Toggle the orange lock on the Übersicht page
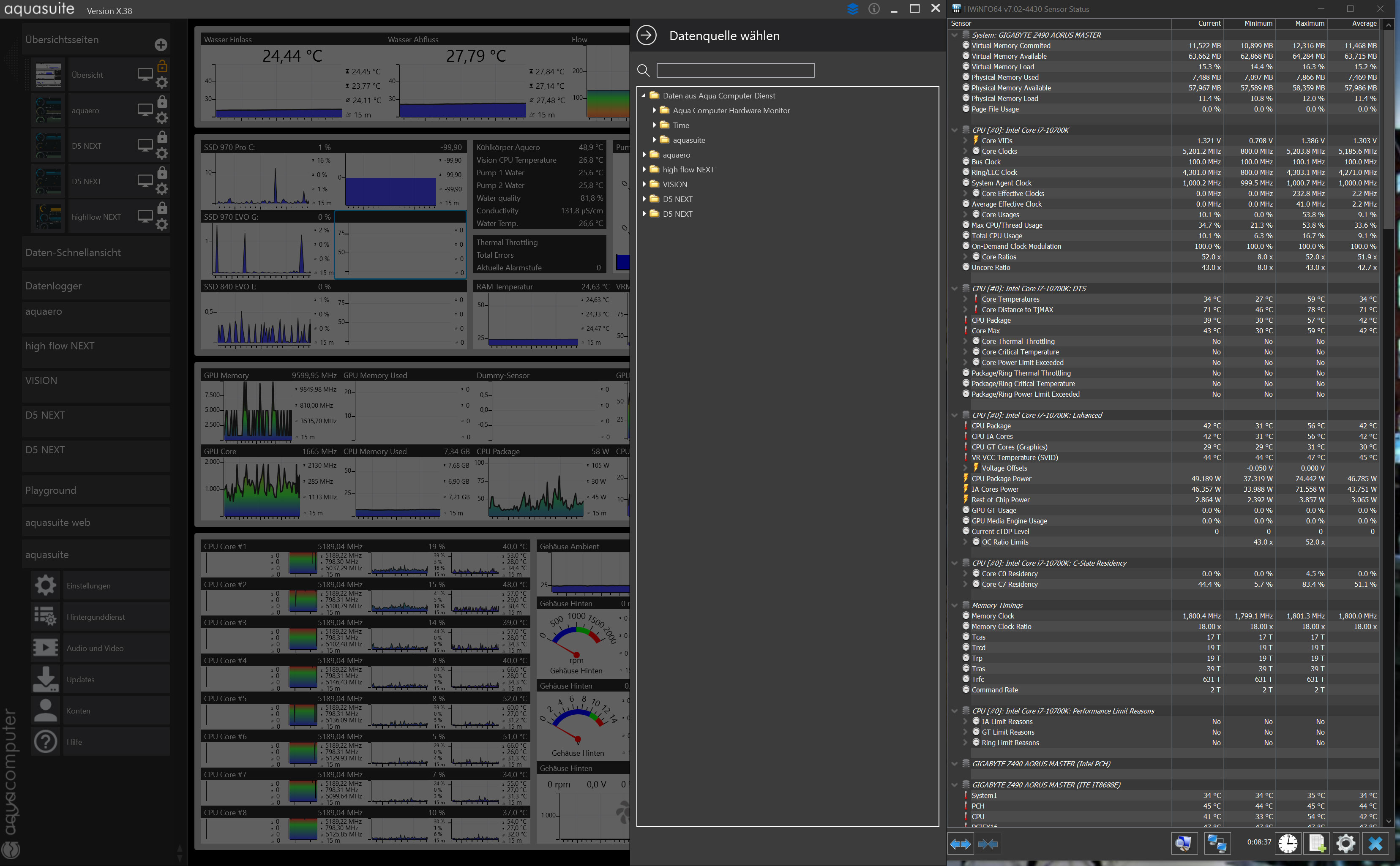The height and width of the screenshot is (866, 1400). (x=162, y=66)
